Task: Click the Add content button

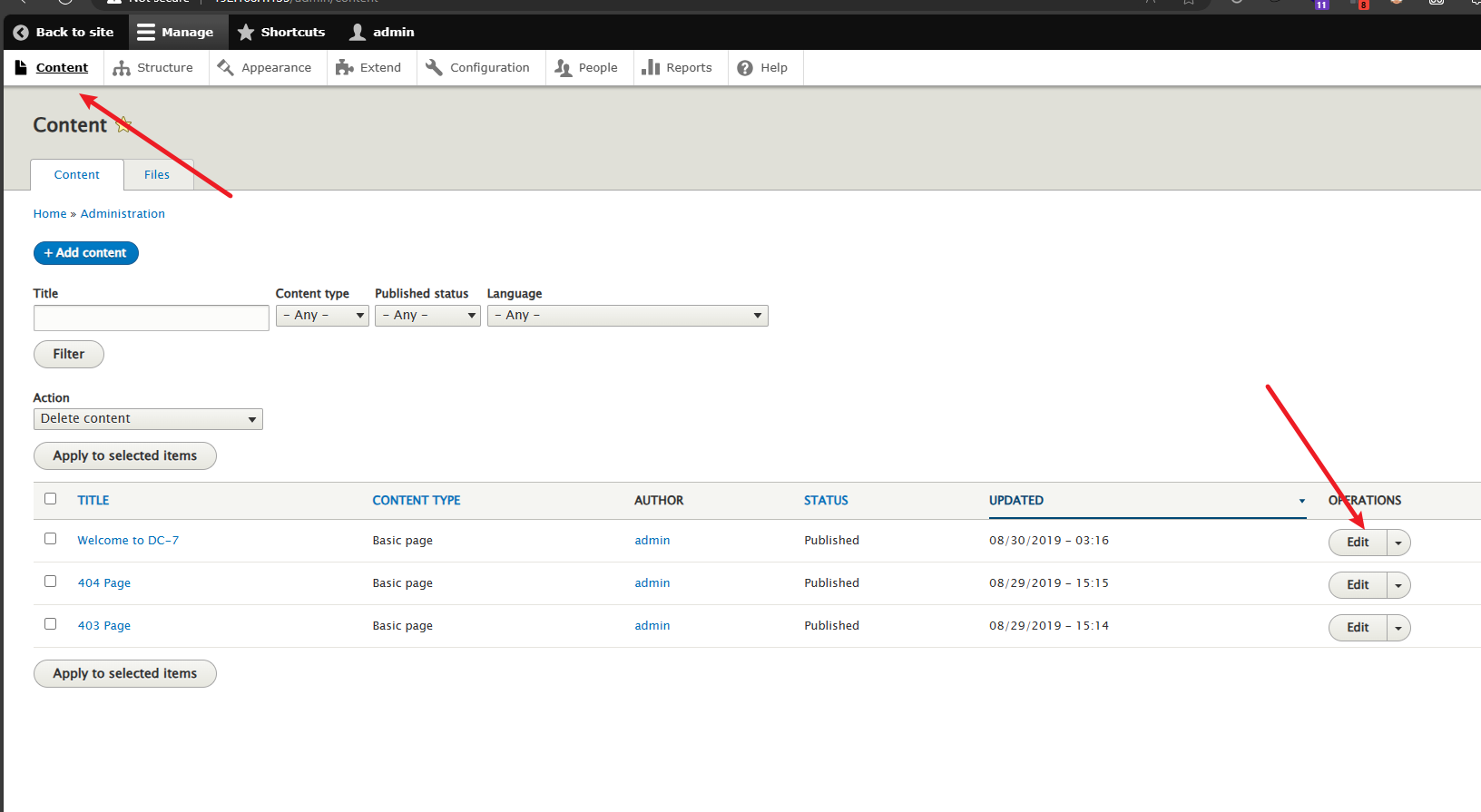Action: click(x=86, y=253)
